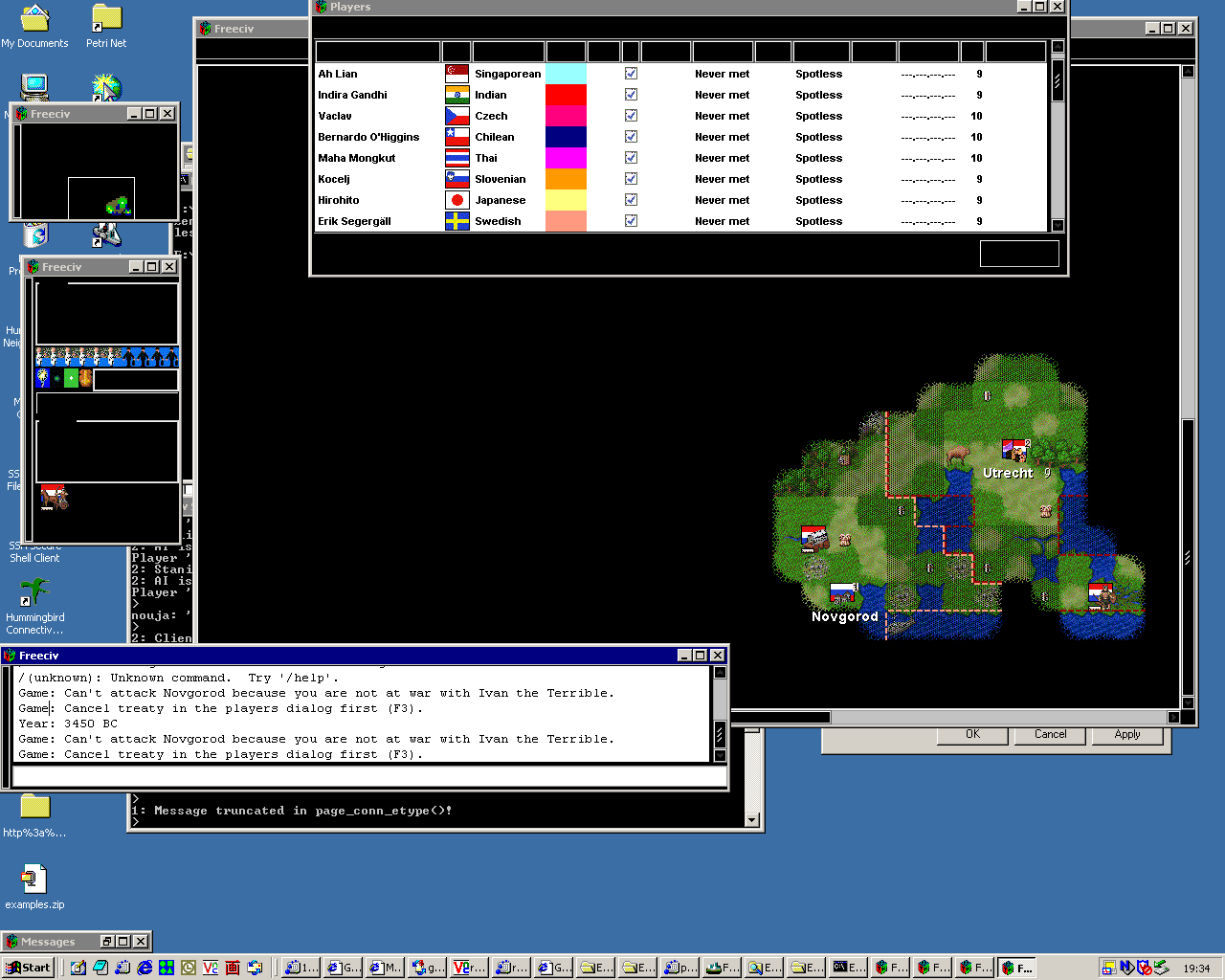Click the OK button in the background dialog
Image resolution: width=1225 pixels, height=980 pixels.
[972, 735]
